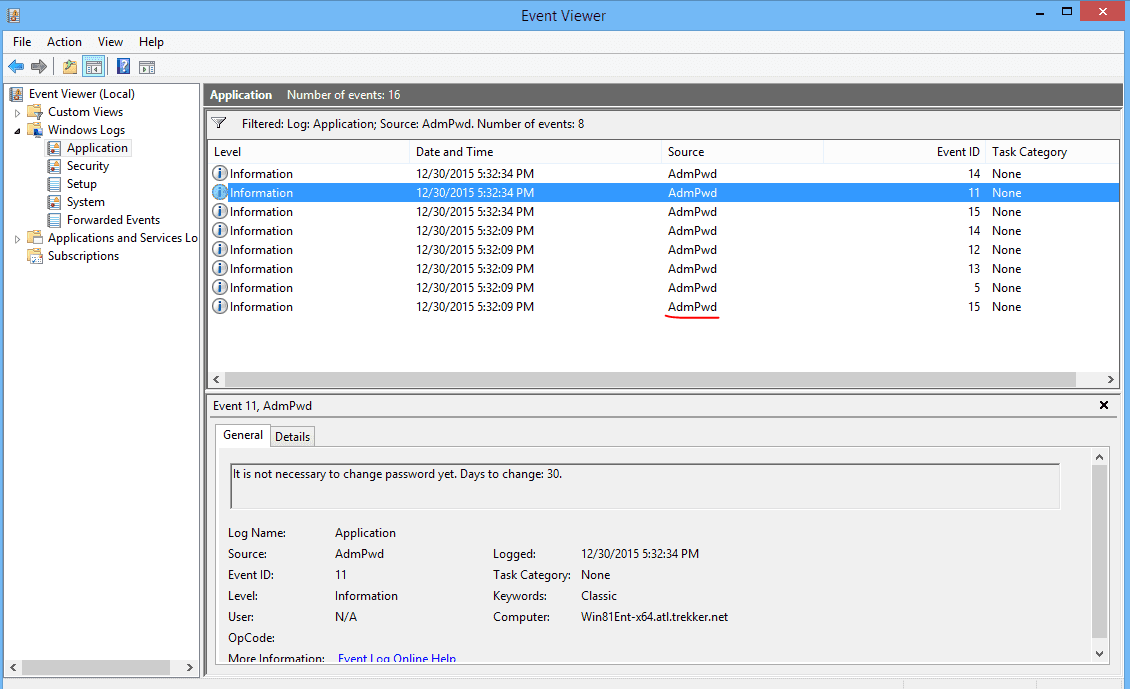This screenshot has height=689, width=1130.
Task: Switch to the Details tab
Action: click(x=292, y=436)
